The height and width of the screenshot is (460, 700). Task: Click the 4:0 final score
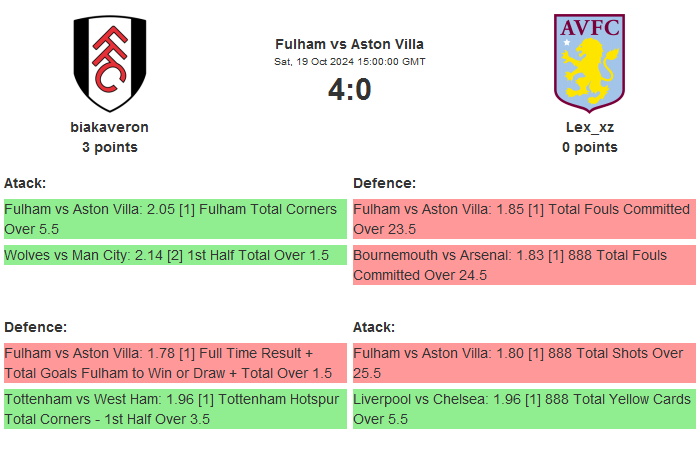point(349,90)
